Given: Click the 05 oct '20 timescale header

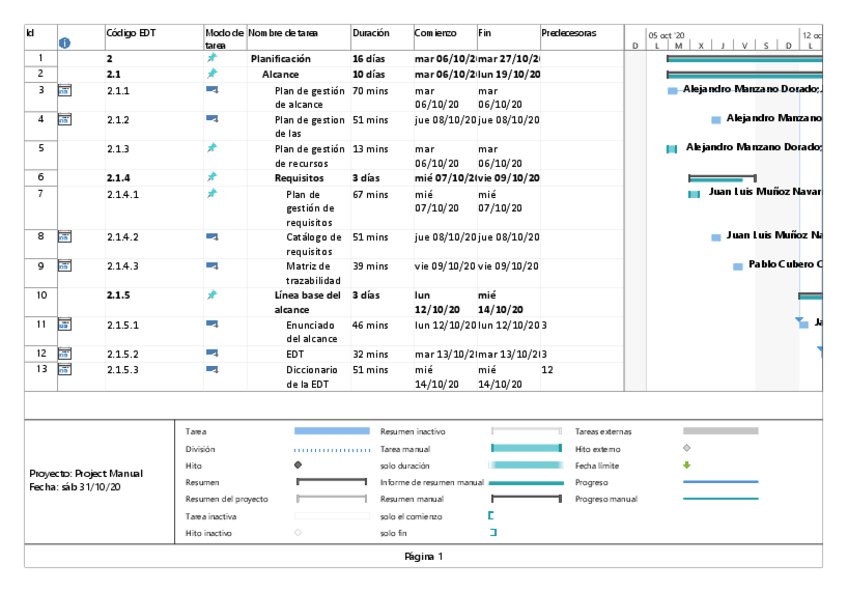Looking at the screenshot, I should pos(661,34).
